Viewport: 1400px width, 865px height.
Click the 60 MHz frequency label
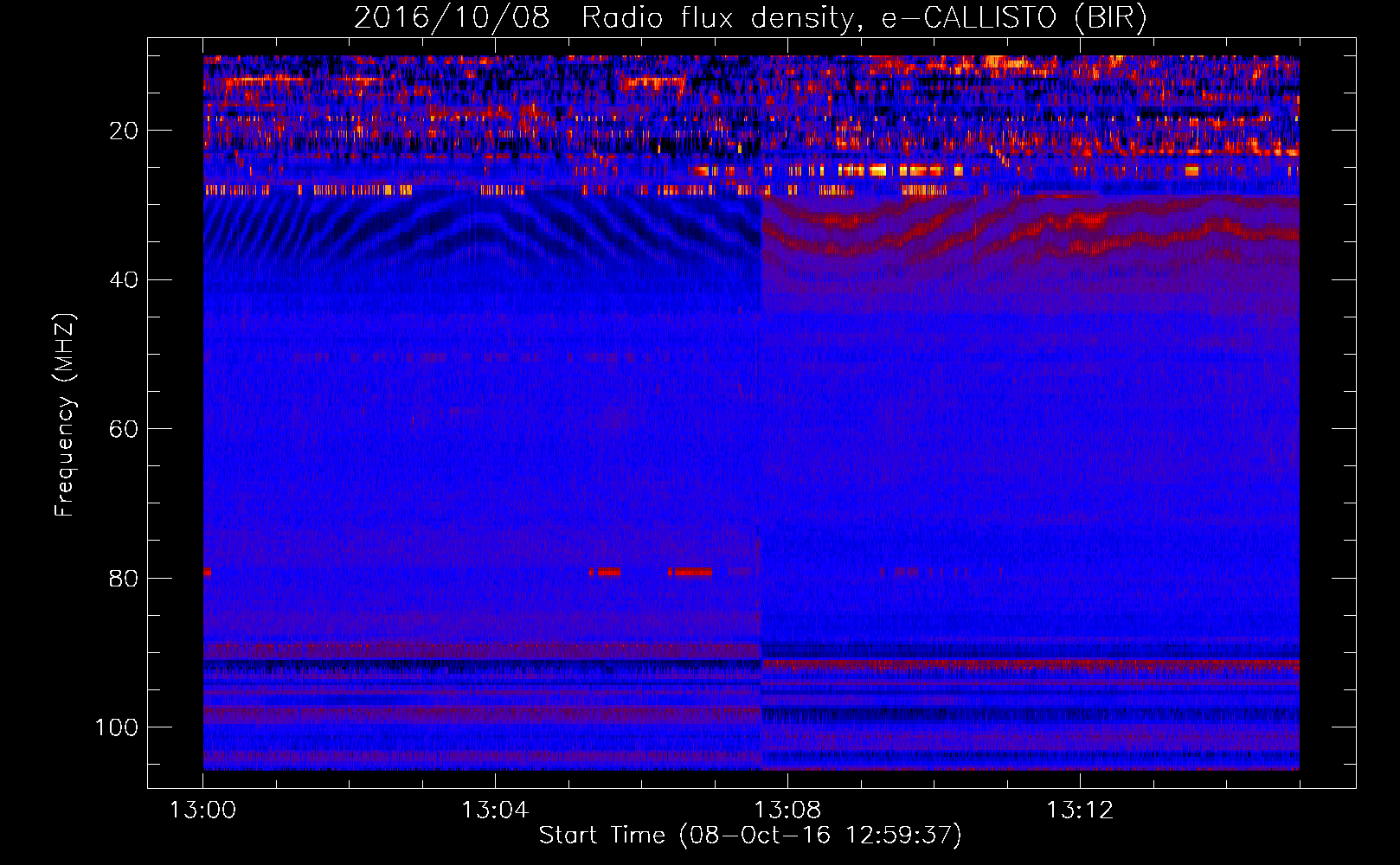click(x=124, y=429)
